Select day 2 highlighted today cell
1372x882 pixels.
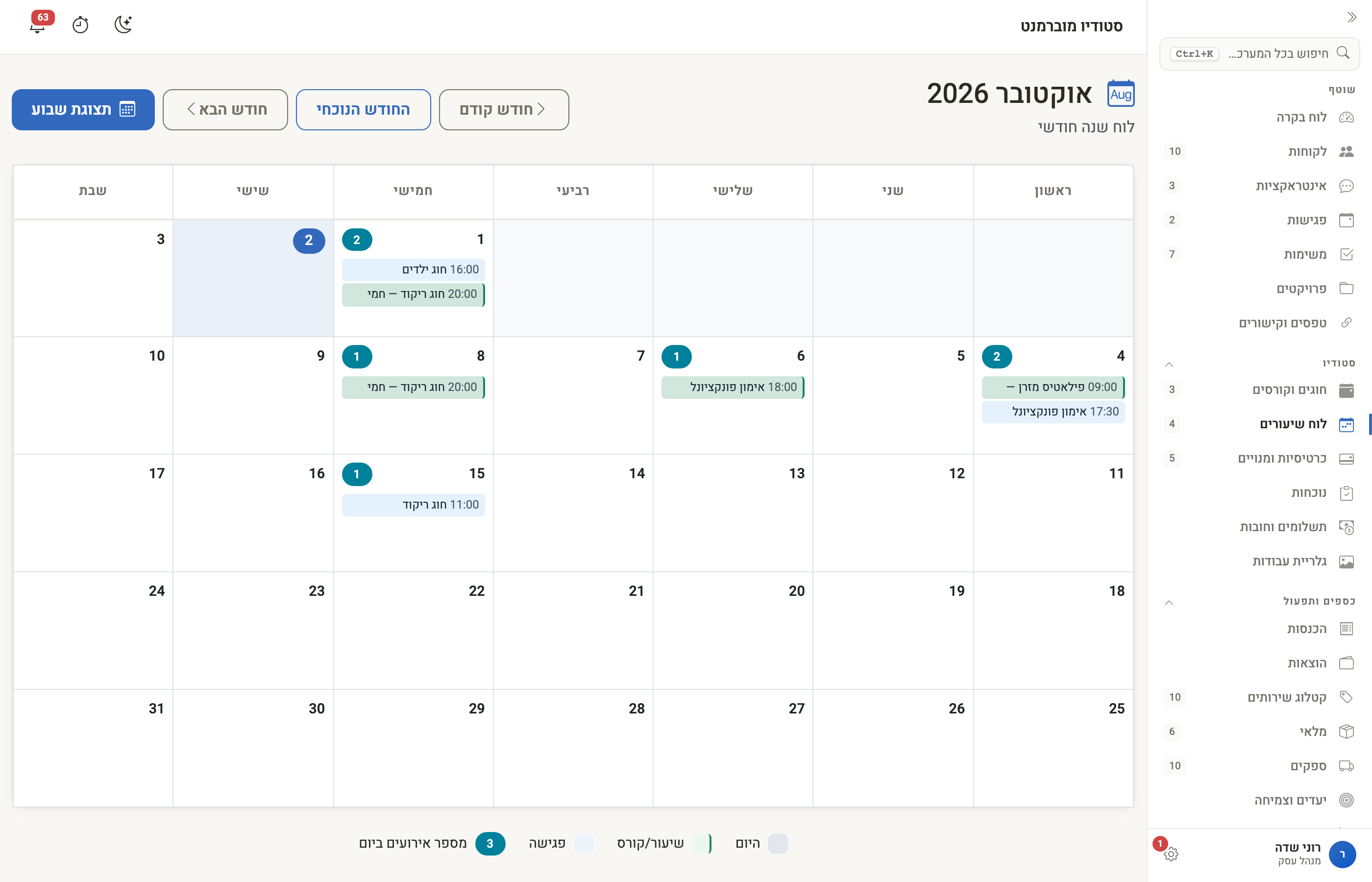pyautogui.click(x=253, y=278)
